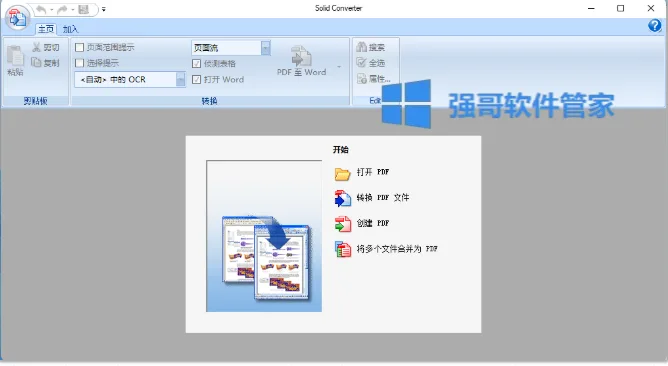The width and height of the screenshot is (668, 366).
Task: Toggle the 打开 Word checkbox
Action: point(196,79)
